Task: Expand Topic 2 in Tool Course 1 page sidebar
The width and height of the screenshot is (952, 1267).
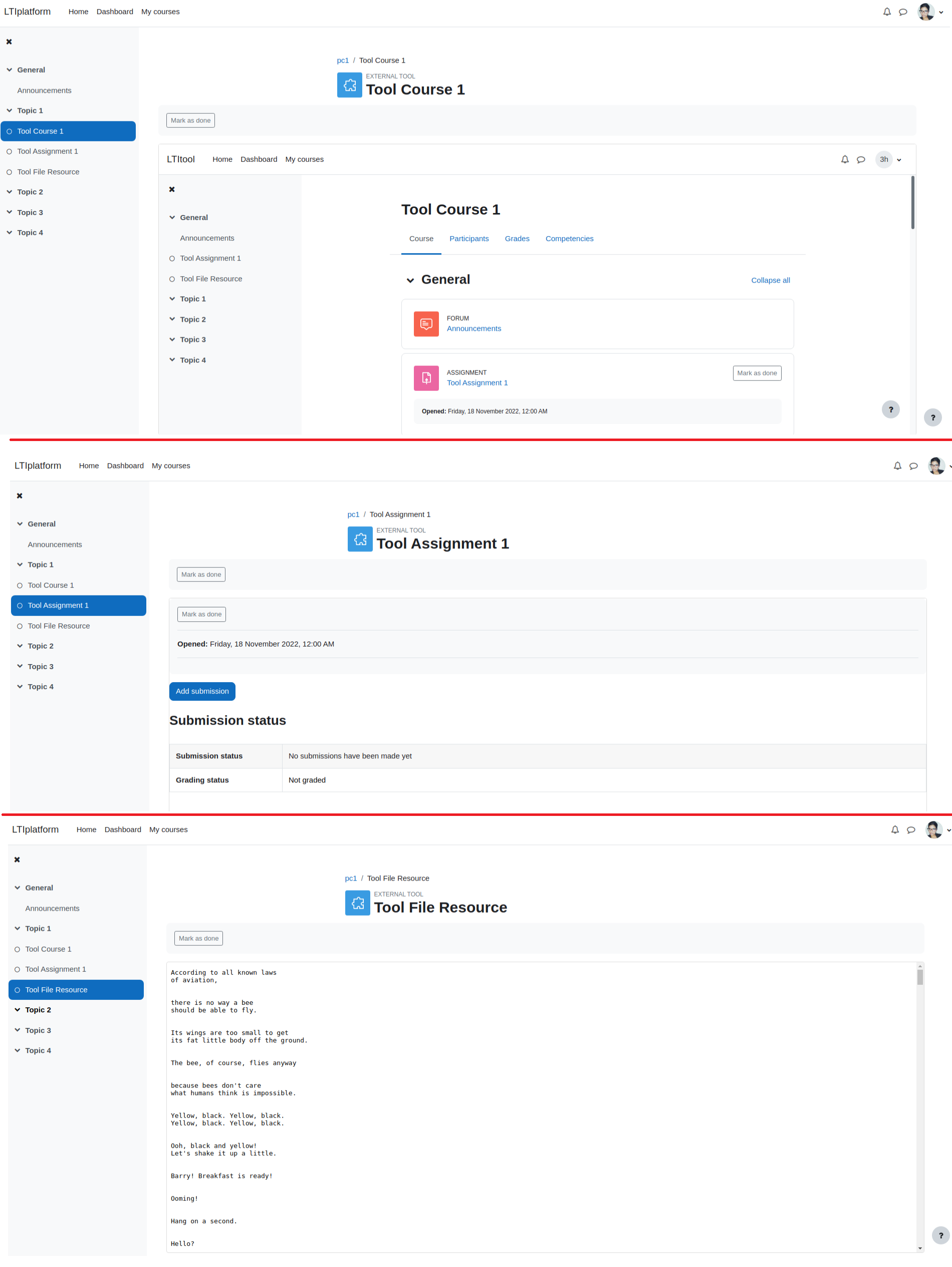Action: (9, 192)
